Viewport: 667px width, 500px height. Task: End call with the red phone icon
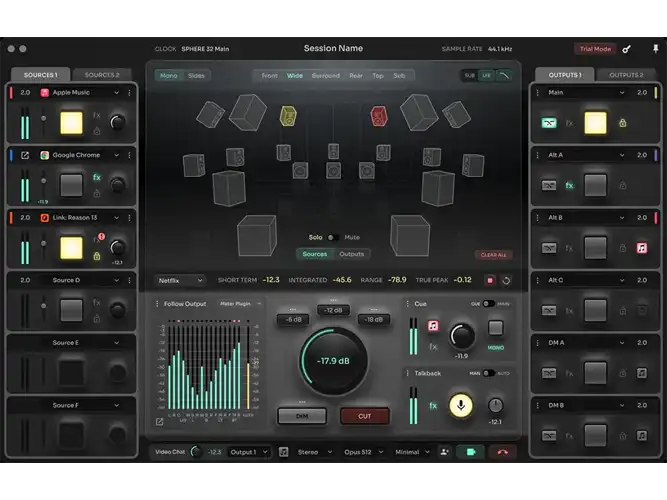tap(502, 452)
